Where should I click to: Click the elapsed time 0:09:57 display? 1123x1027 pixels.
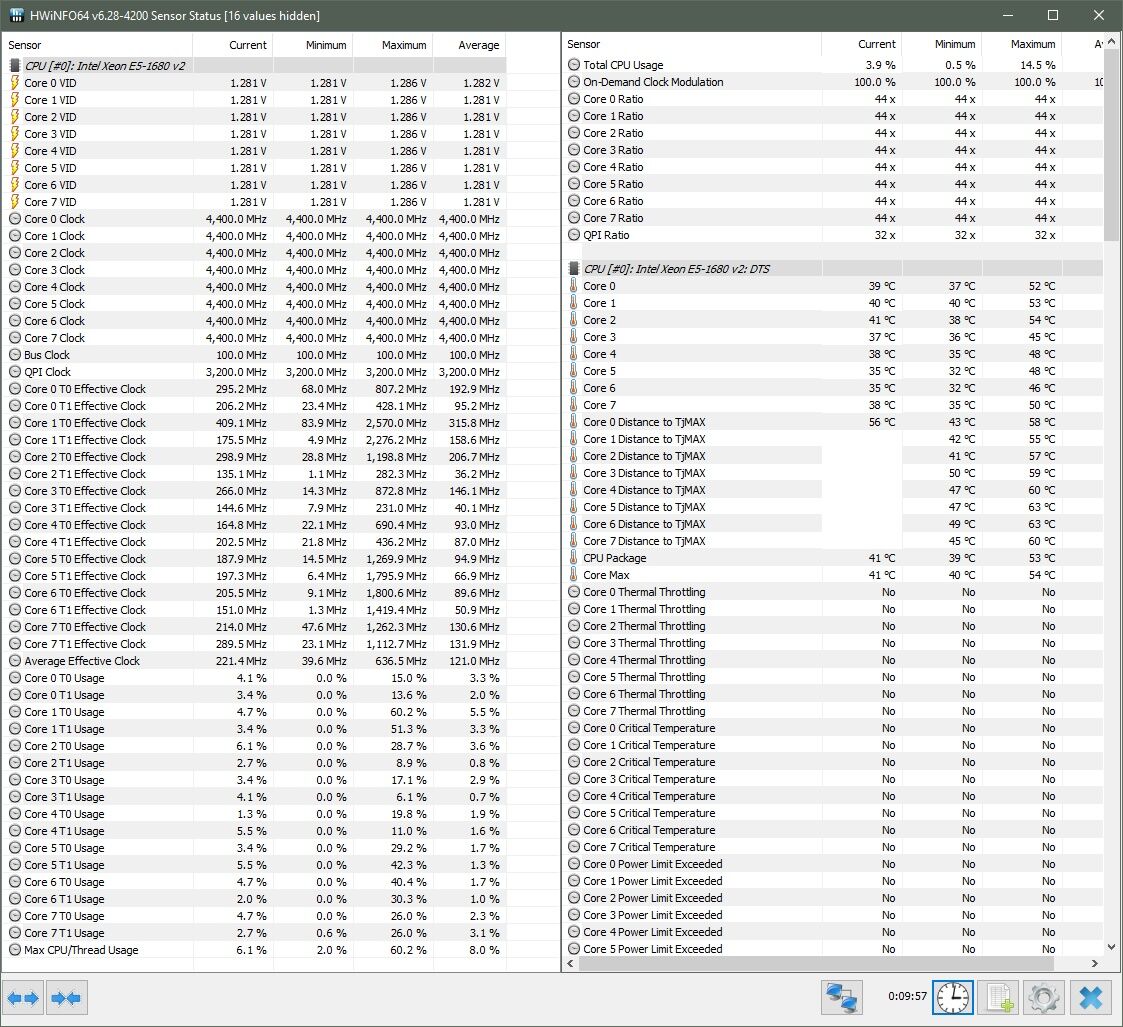click(x=907, y=996)
